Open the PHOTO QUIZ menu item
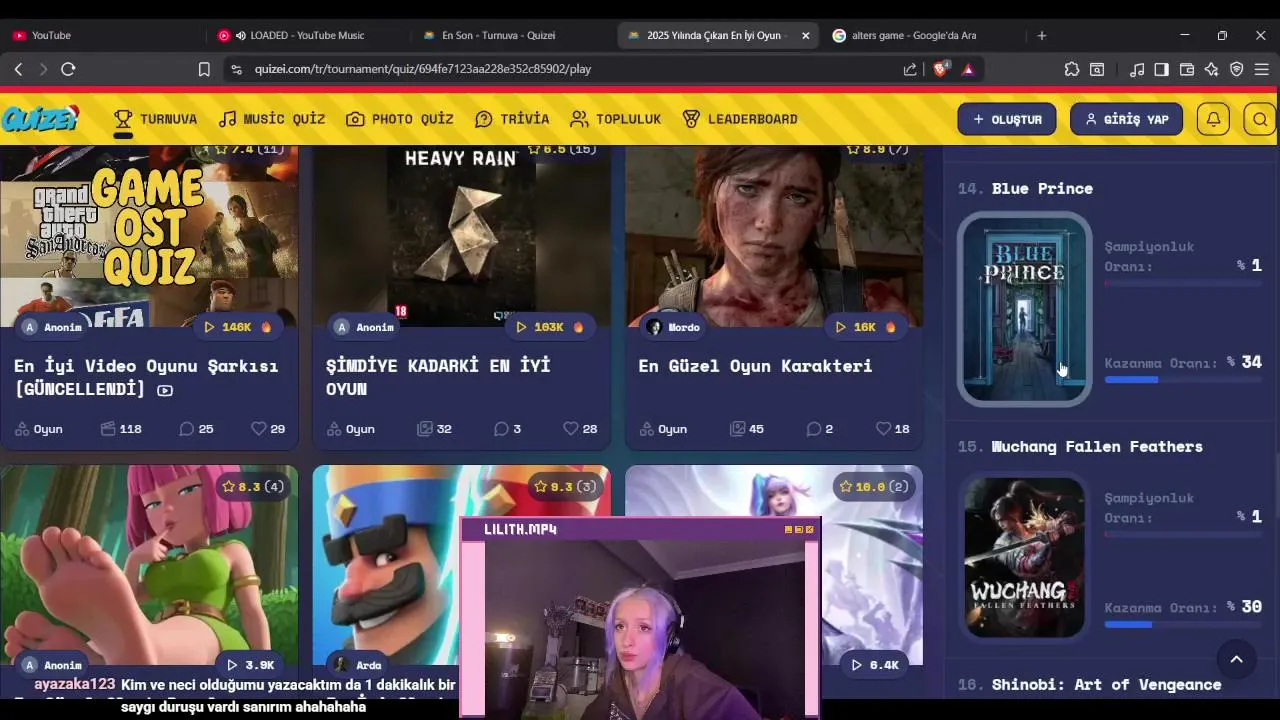This screenshot has width=1280, height=720. point(400,119)
